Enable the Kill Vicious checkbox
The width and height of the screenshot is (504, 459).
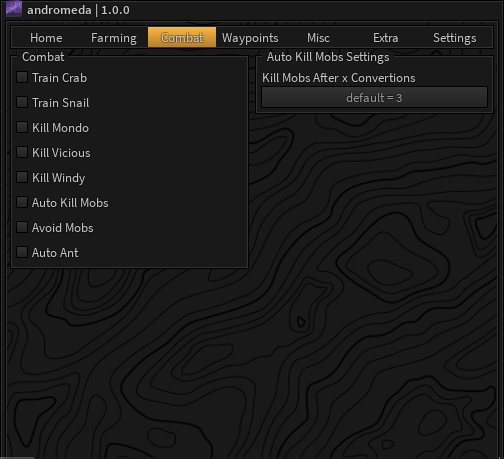click(22, 152)
